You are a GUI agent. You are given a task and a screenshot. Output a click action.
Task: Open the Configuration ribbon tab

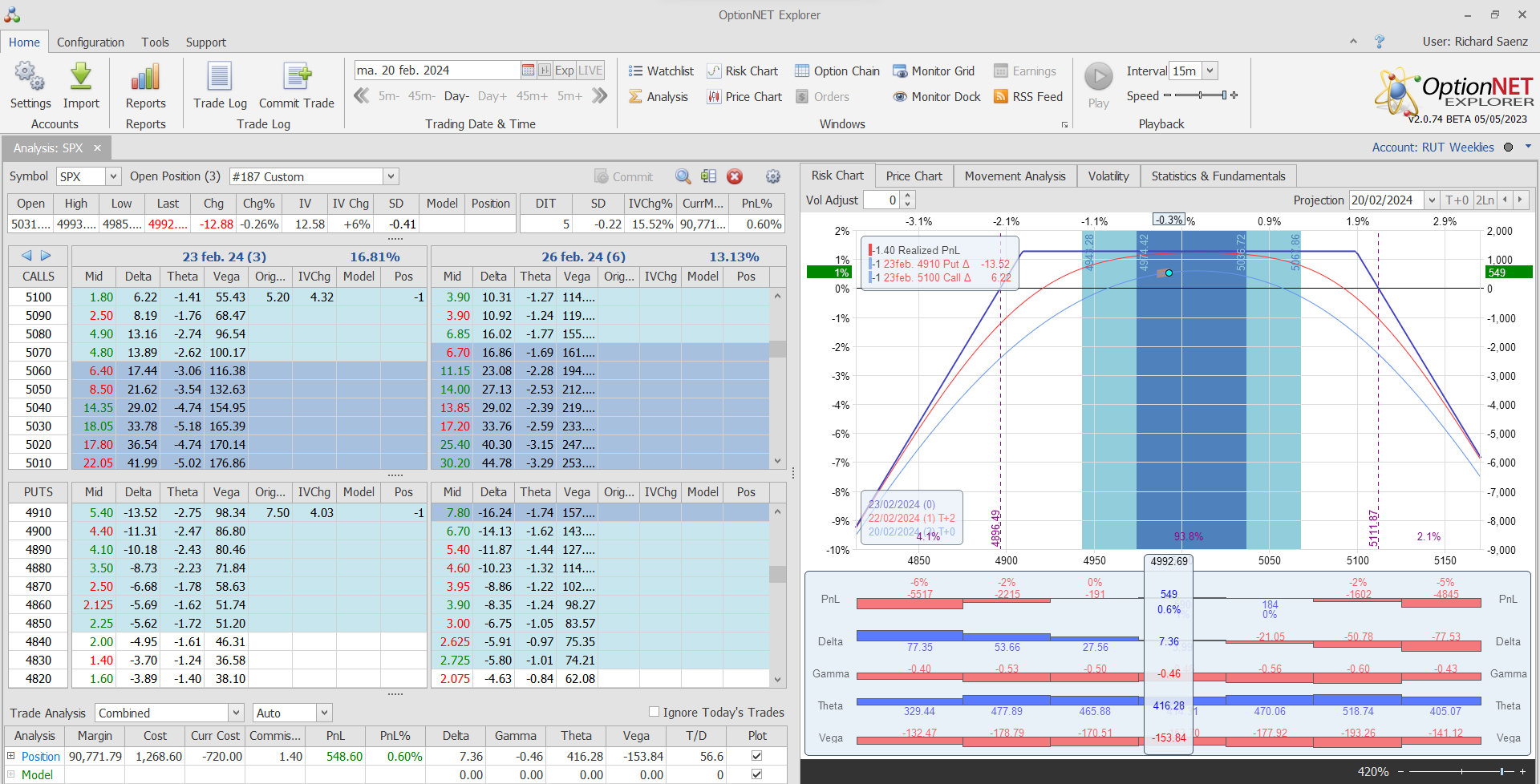[91, 42]
